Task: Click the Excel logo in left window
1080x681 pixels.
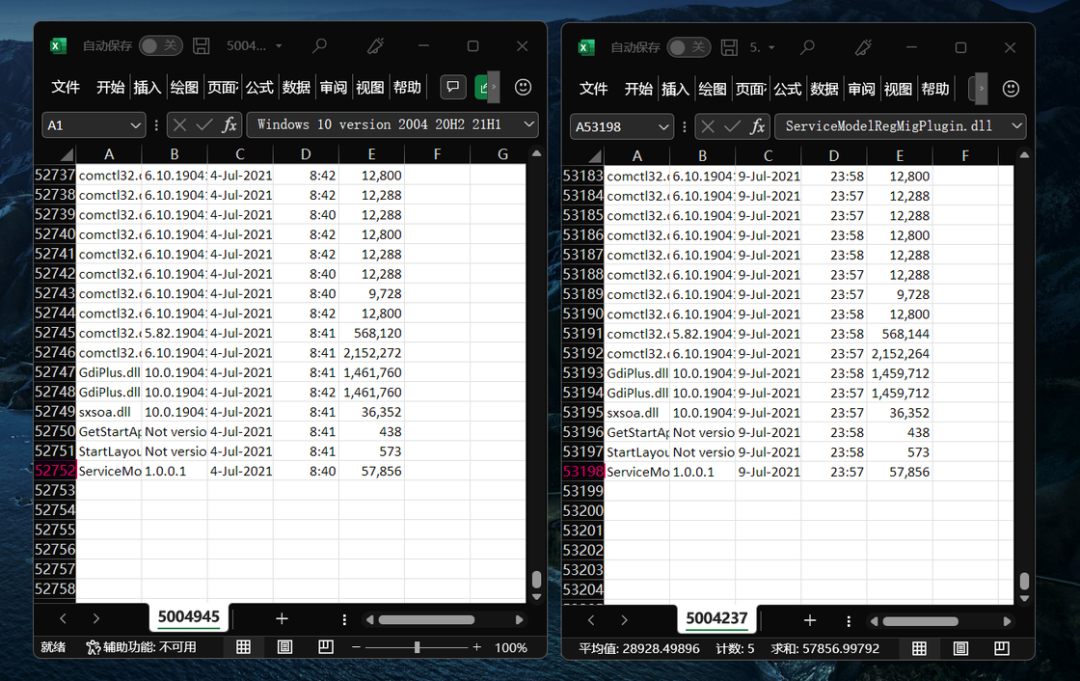Action: point(58,46)
